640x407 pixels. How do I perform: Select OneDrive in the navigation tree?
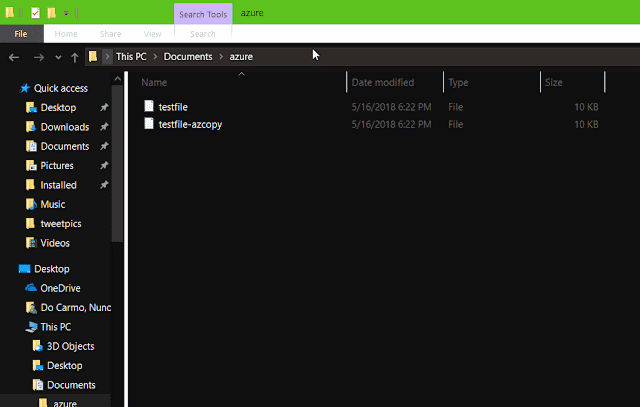60,288
